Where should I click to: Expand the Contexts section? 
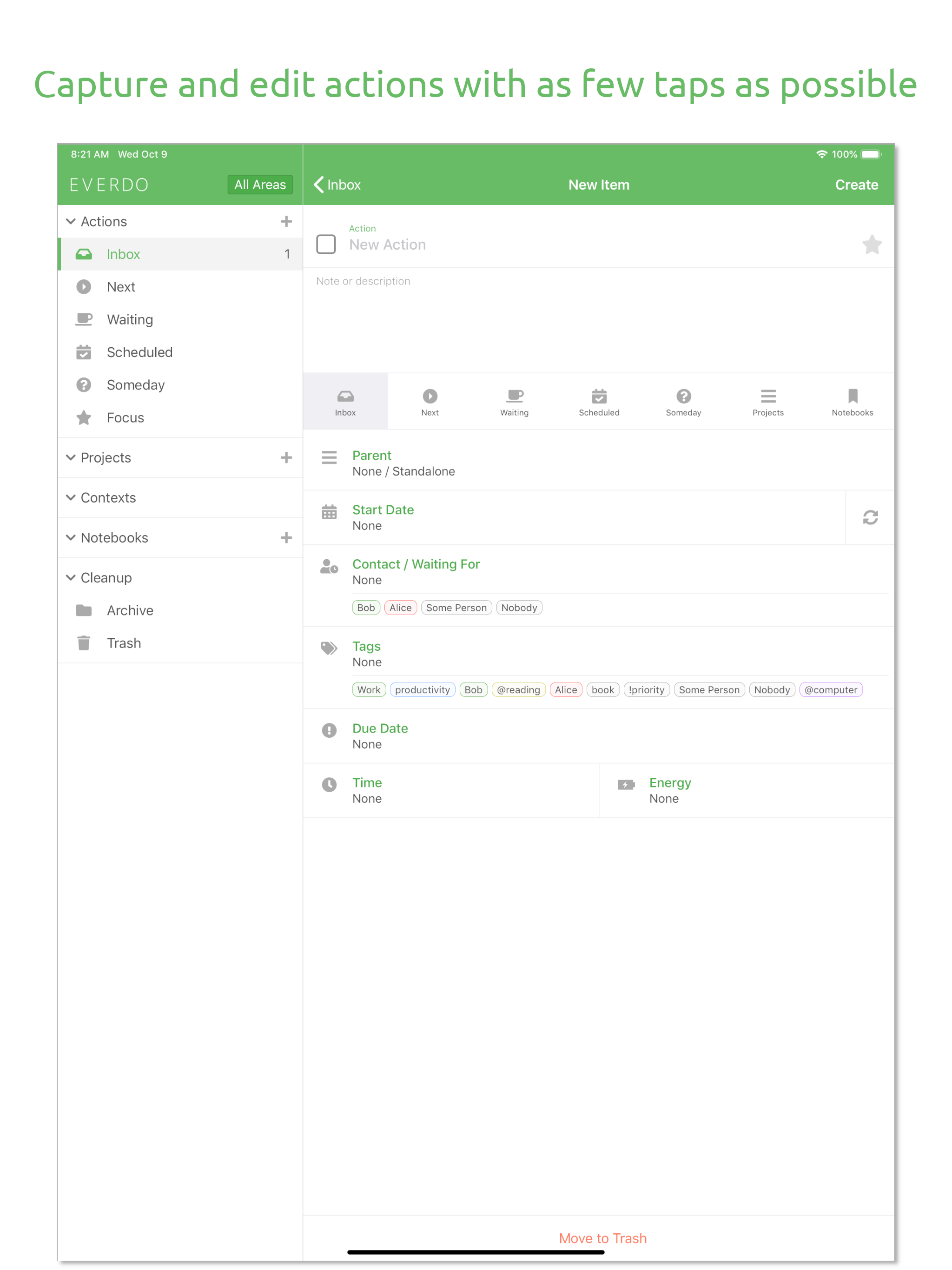pos(71,498)
